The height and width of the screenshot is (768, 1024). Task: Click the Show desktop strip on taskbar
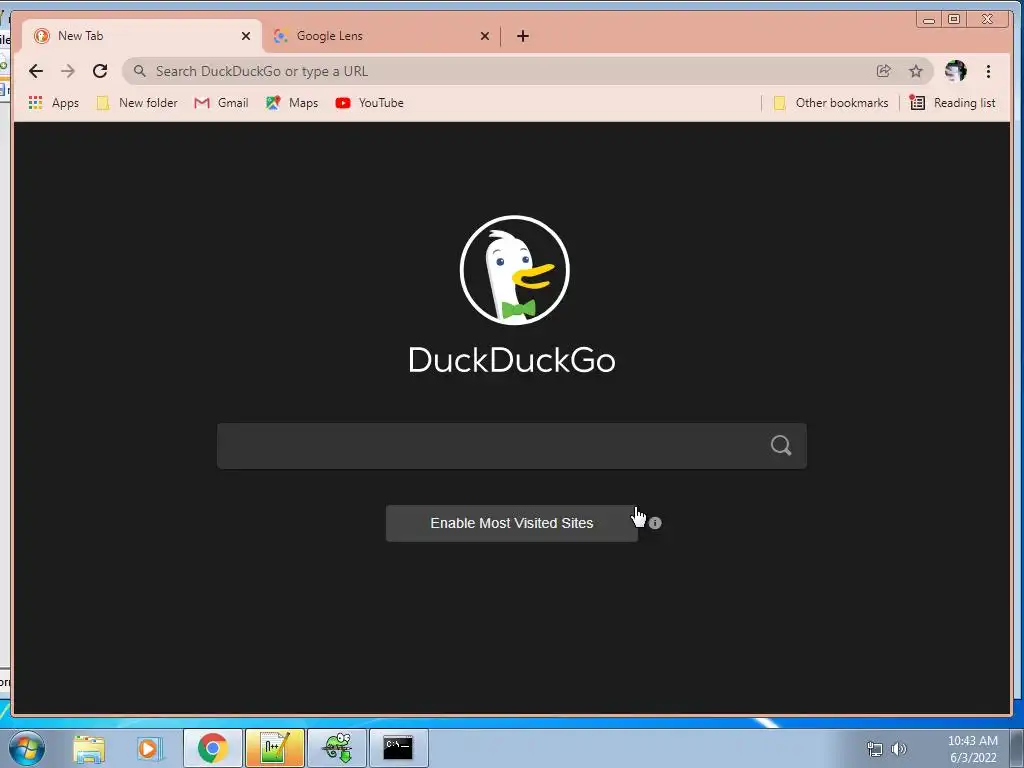click(1017, 748)
